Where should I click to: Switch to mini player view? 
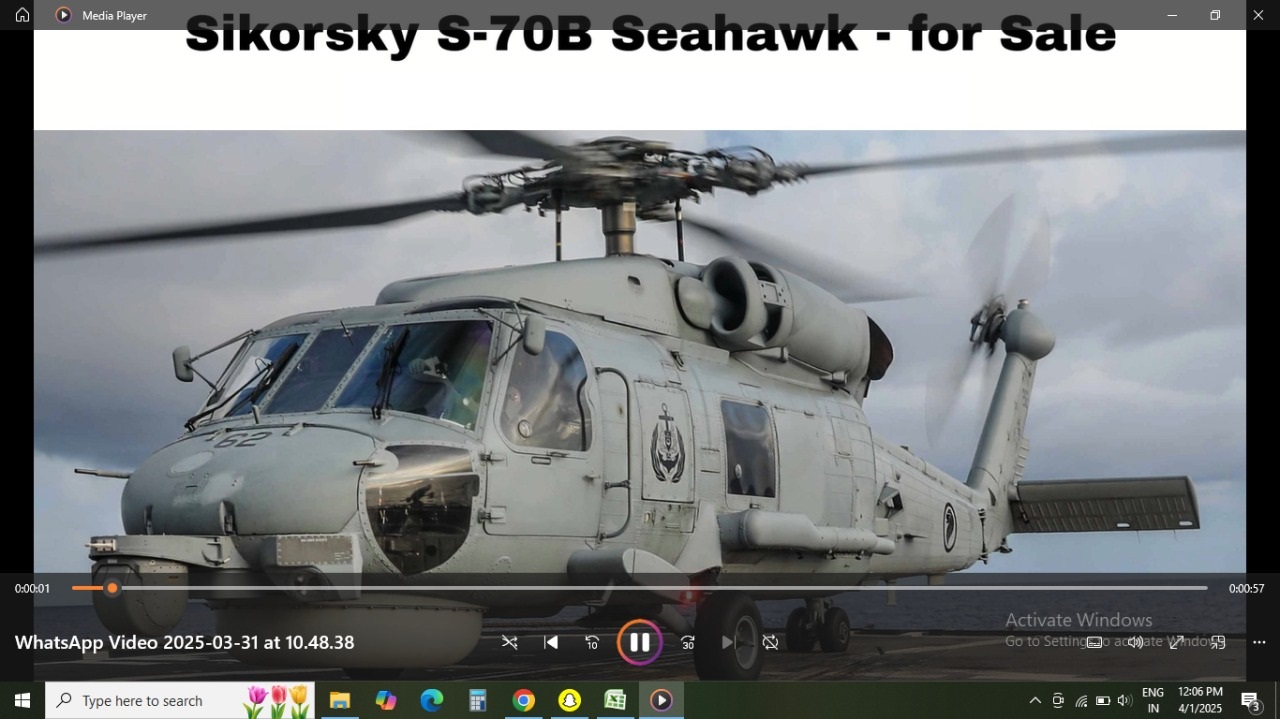click(1218, 642)
